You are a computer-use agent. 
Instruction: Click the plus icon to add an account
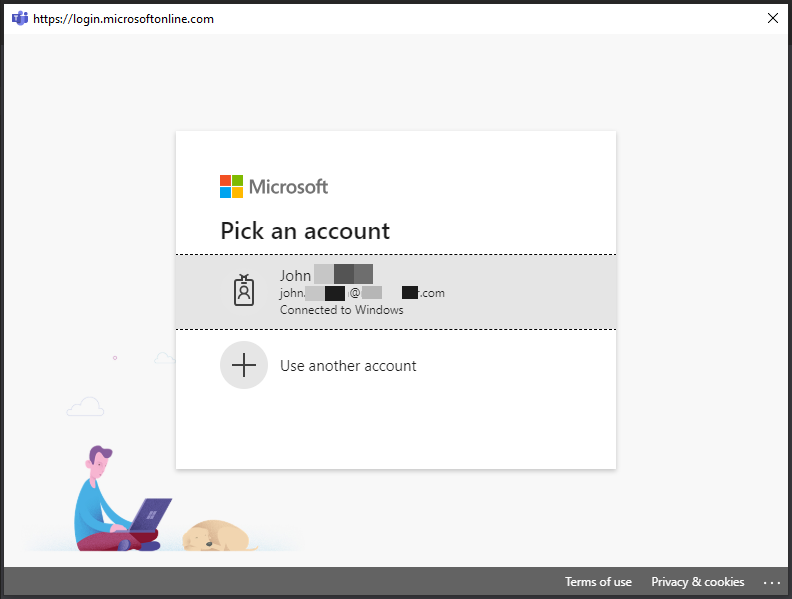click(x=244, y=365)
